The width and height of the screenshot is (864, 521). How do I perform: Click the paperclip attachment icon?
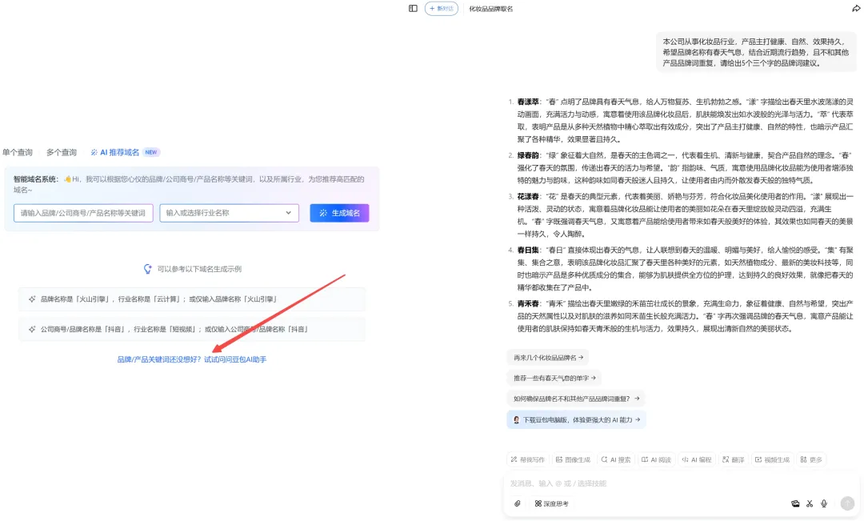pos(517,503)
